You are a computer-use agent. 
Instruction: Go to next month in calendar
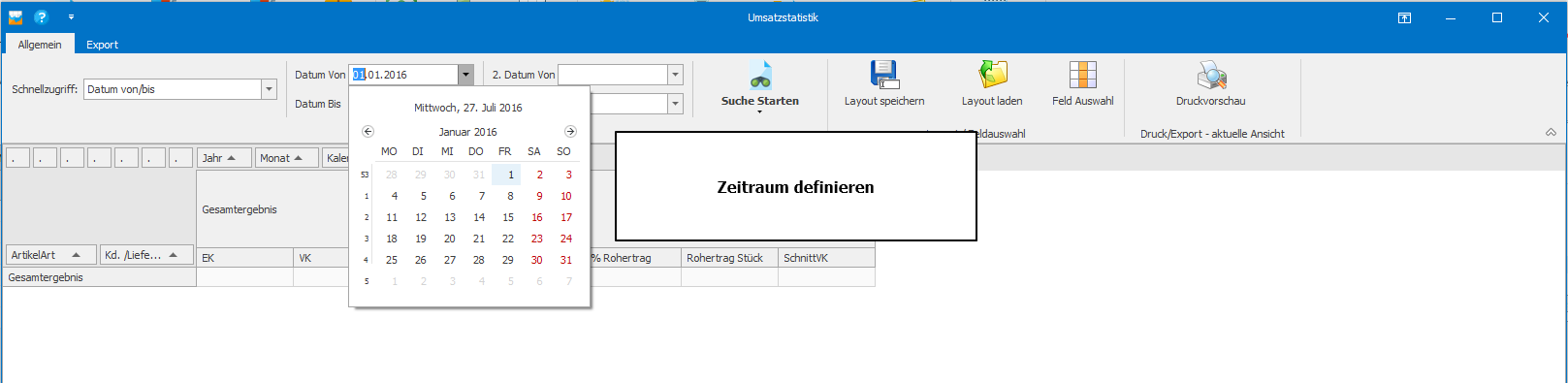click(x=570, y=132)
